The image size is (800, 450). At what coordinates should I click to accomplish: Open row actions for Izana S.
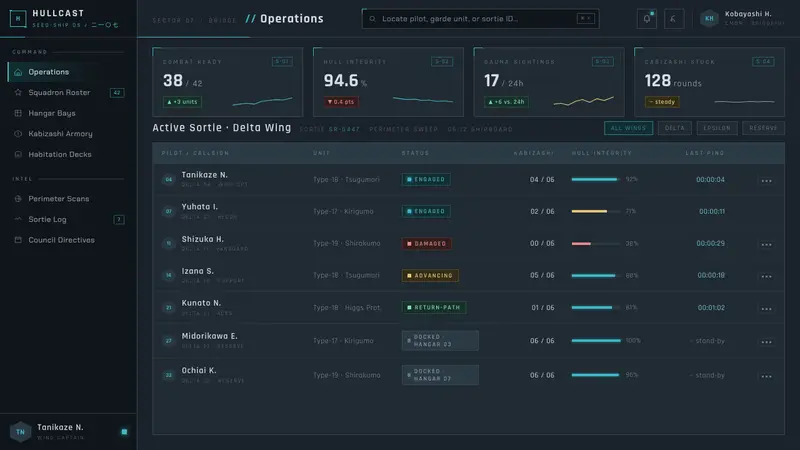(x=766, y=276)
